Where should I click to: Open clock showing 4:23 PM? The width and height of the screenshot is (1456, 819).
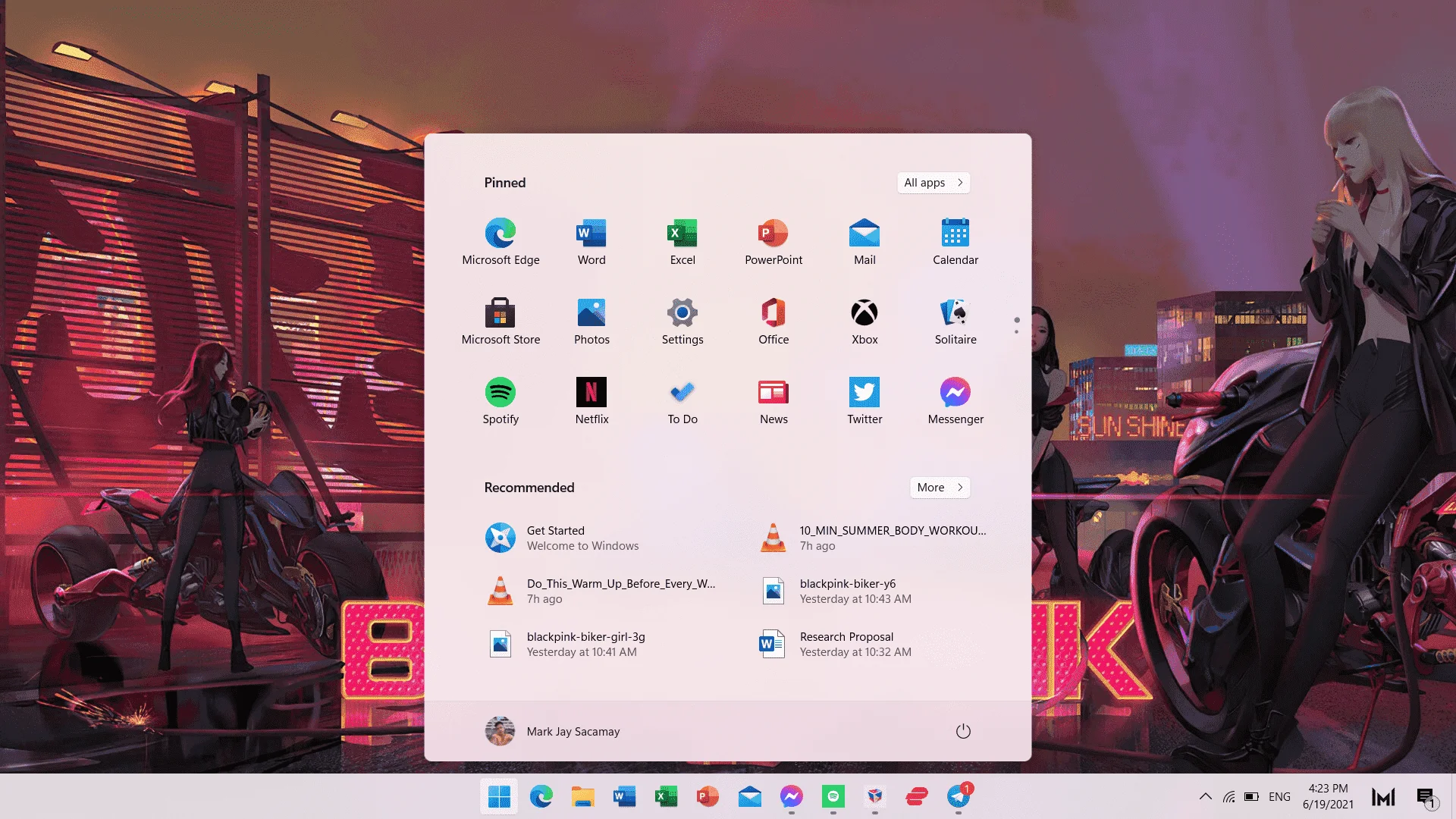coord(1328,796)
